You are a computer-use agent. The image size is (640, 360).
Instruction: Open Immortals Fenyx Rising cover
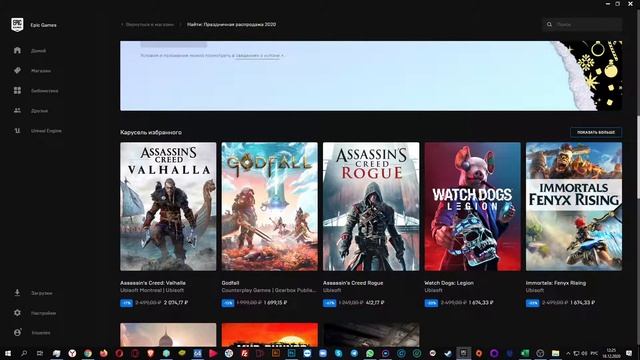tap(574, 207)
